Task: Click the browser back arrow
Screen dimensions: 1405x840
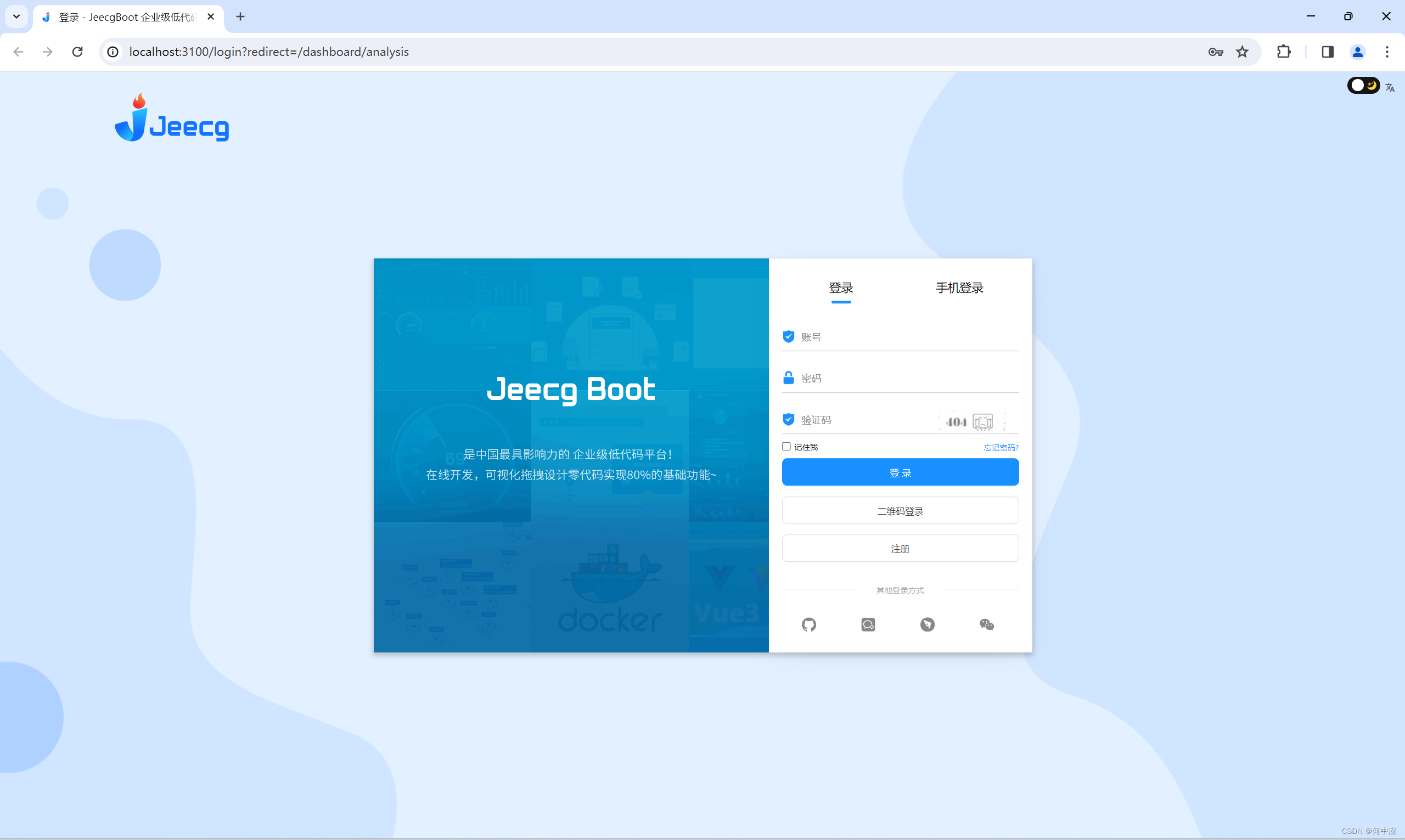Action: click(x=18, y=52)
